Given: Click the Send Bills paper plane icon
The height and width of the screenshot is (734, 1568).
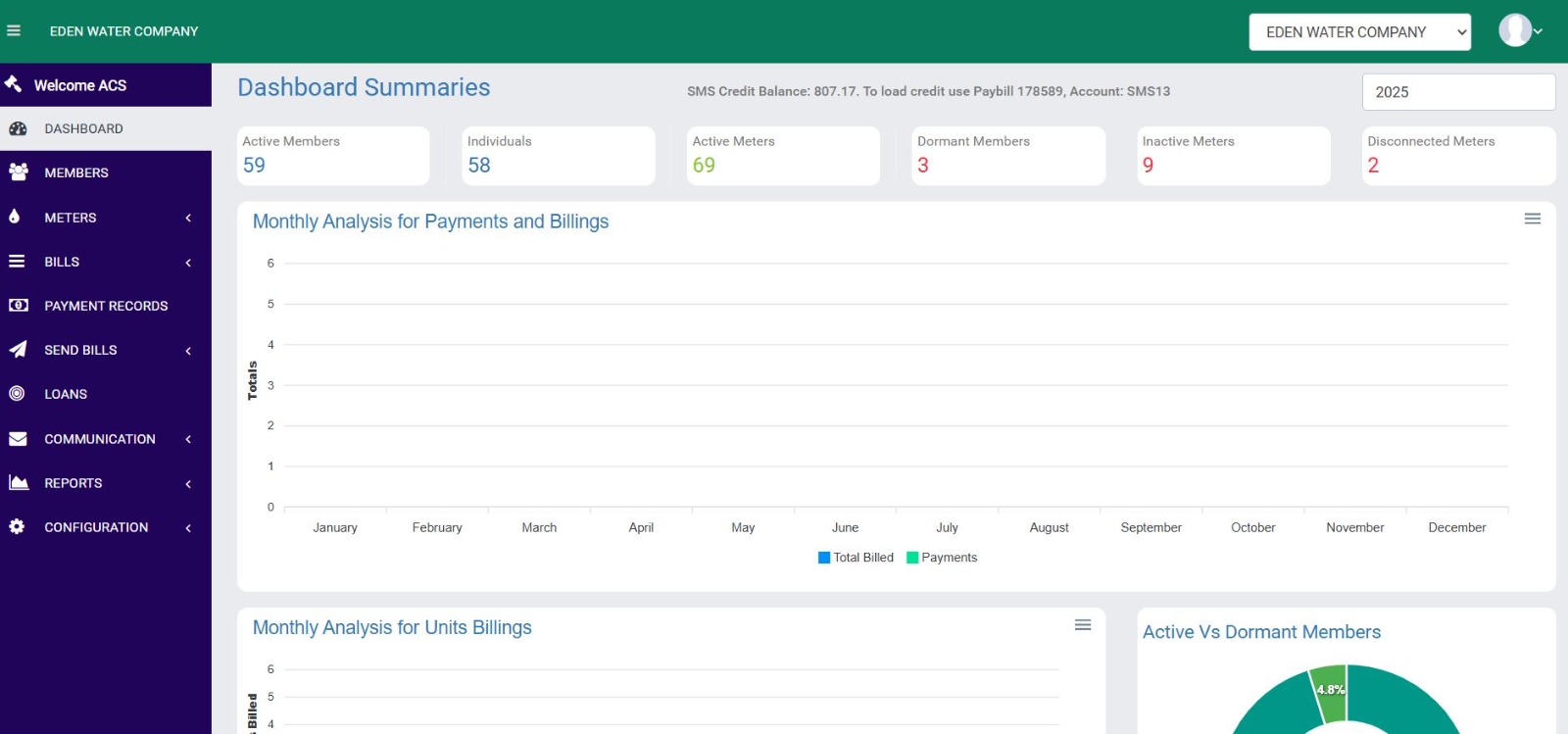Looking at the screenshot, I should click(18, 350).
